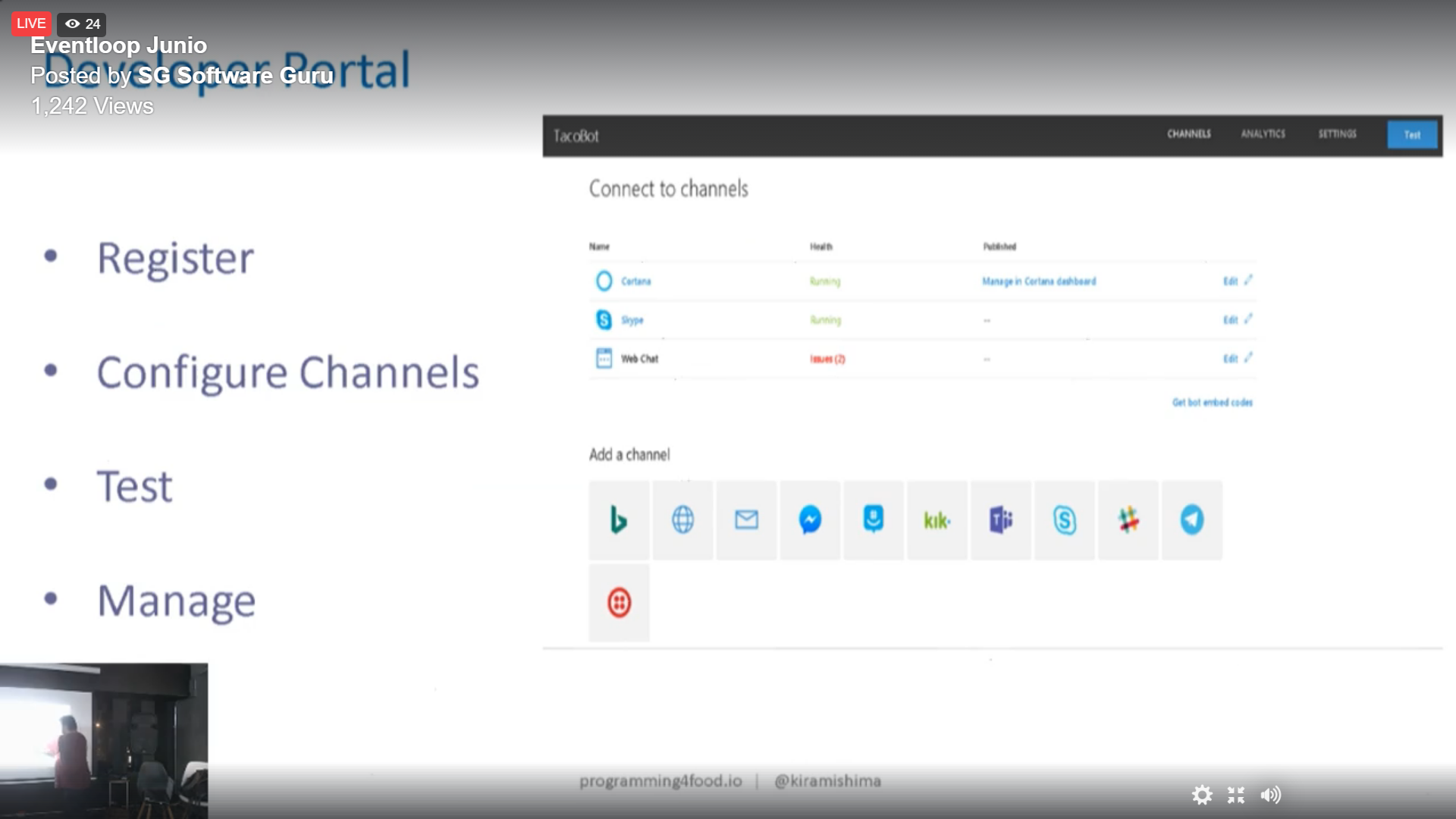Click the Eventloop Junio title
The width and height of the screenshot is (1456, 819).
click(118, 45)
